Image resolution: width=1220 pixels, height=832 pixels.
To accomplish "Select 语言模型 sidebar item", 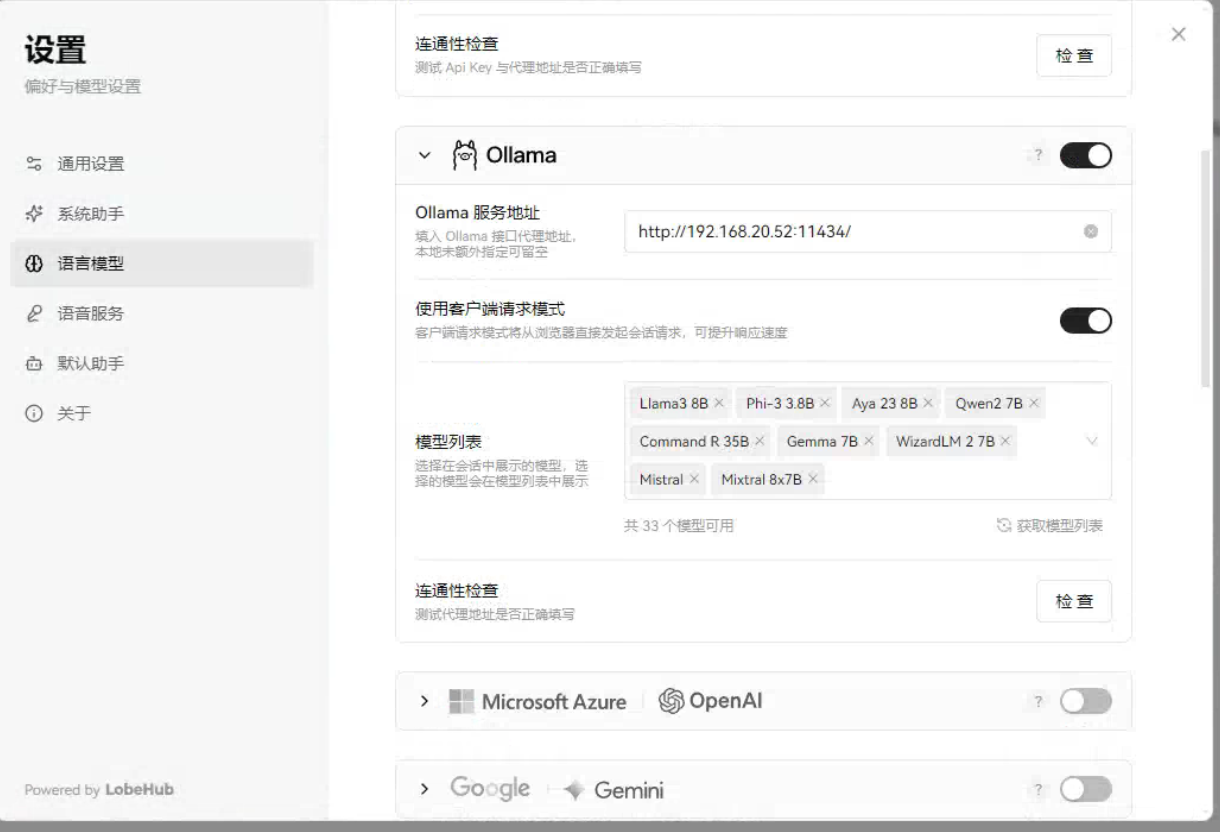I will click(162, 264).
